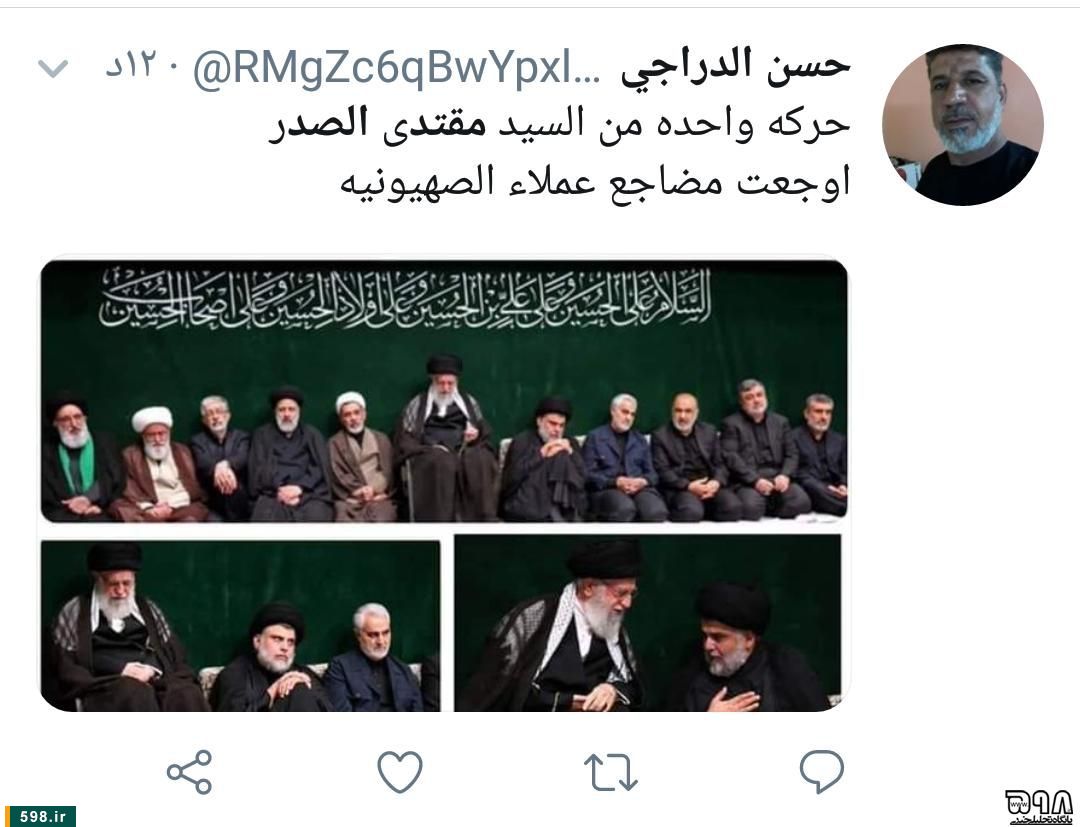Click the reply speech bubble icon
Screen dimensions: 1080x827
(x=821, y=771)
